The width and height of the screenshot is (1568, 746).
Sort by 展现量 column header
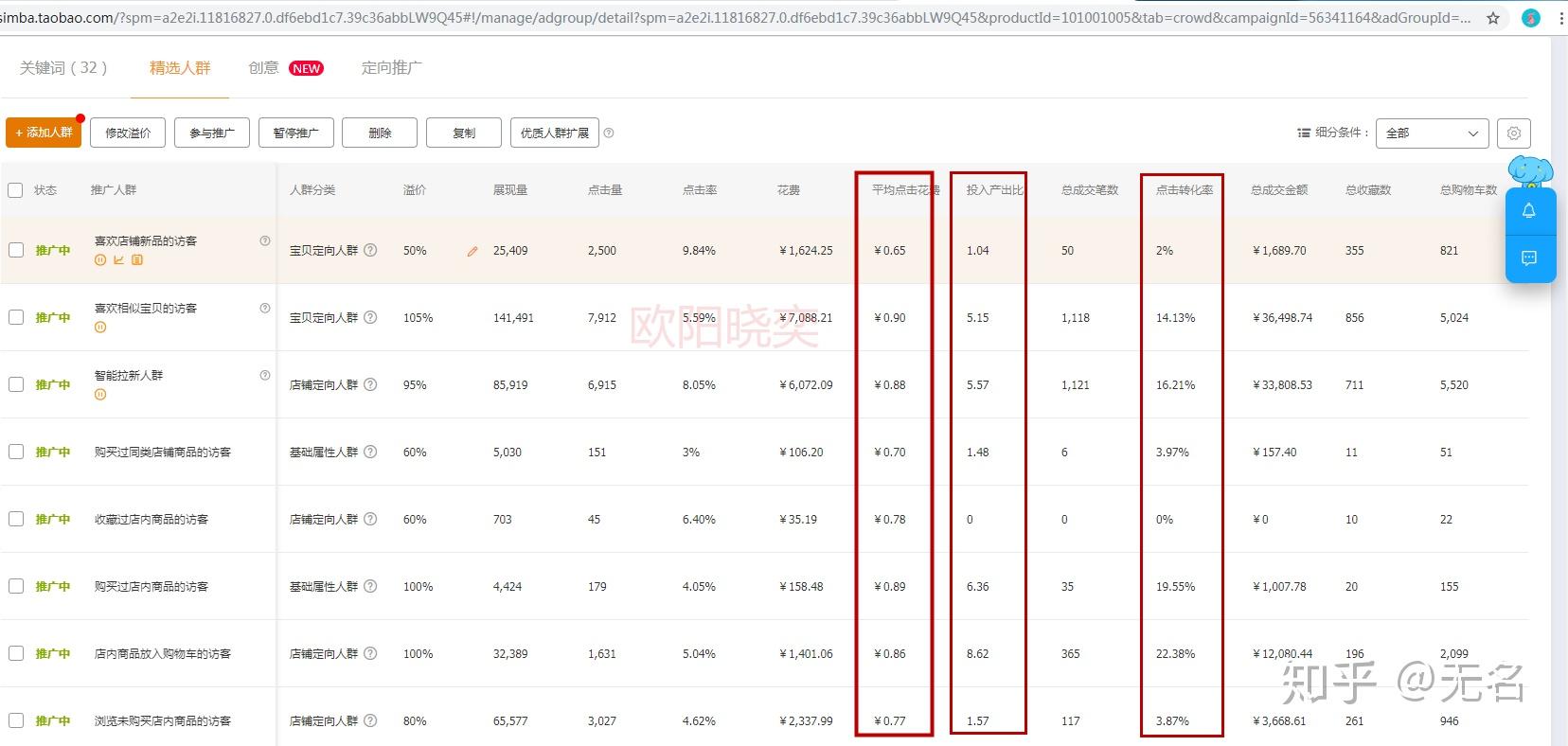pyautogui.click(x=510, y=190)
